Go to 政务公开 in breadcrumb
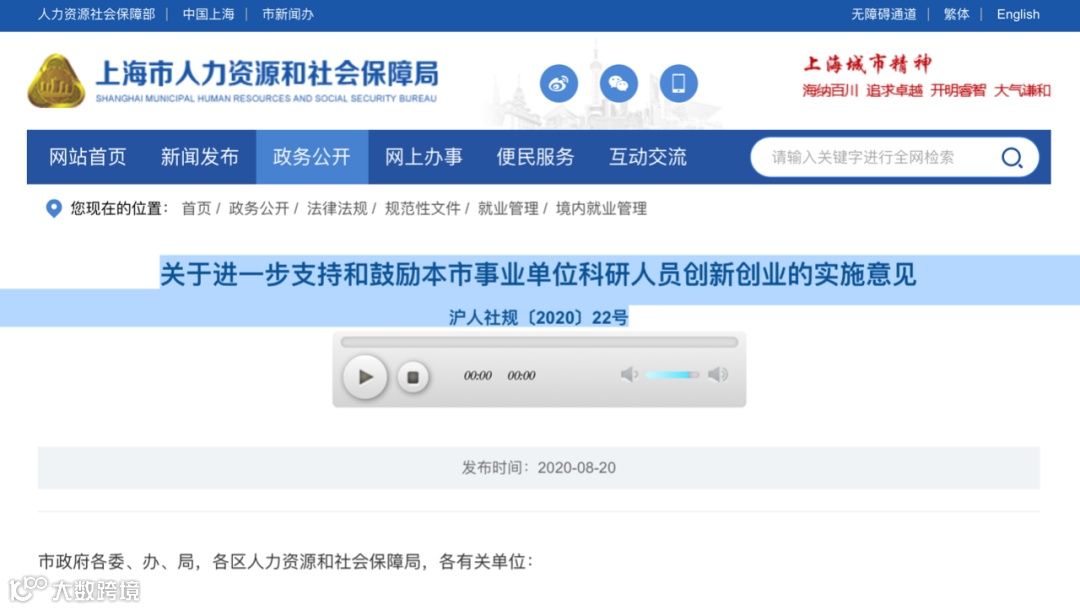This screenshot has height=610, width=1080. pyautogui.click(x=259, y=209)
